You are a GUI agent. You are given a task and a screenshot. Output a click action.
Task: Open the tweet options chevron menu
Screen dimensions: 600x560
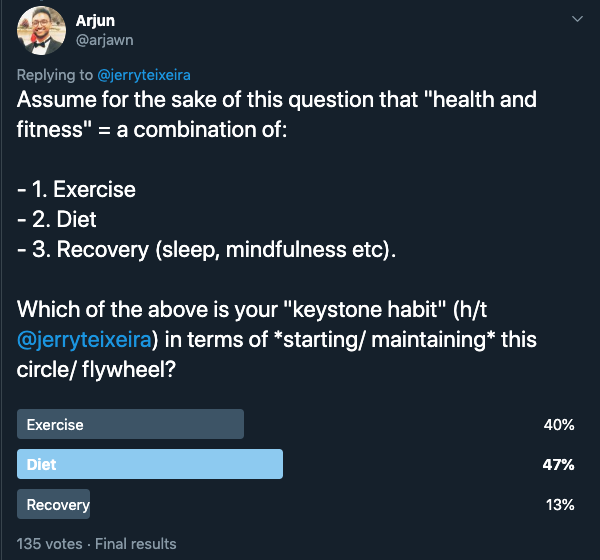[x=576, y=20]
